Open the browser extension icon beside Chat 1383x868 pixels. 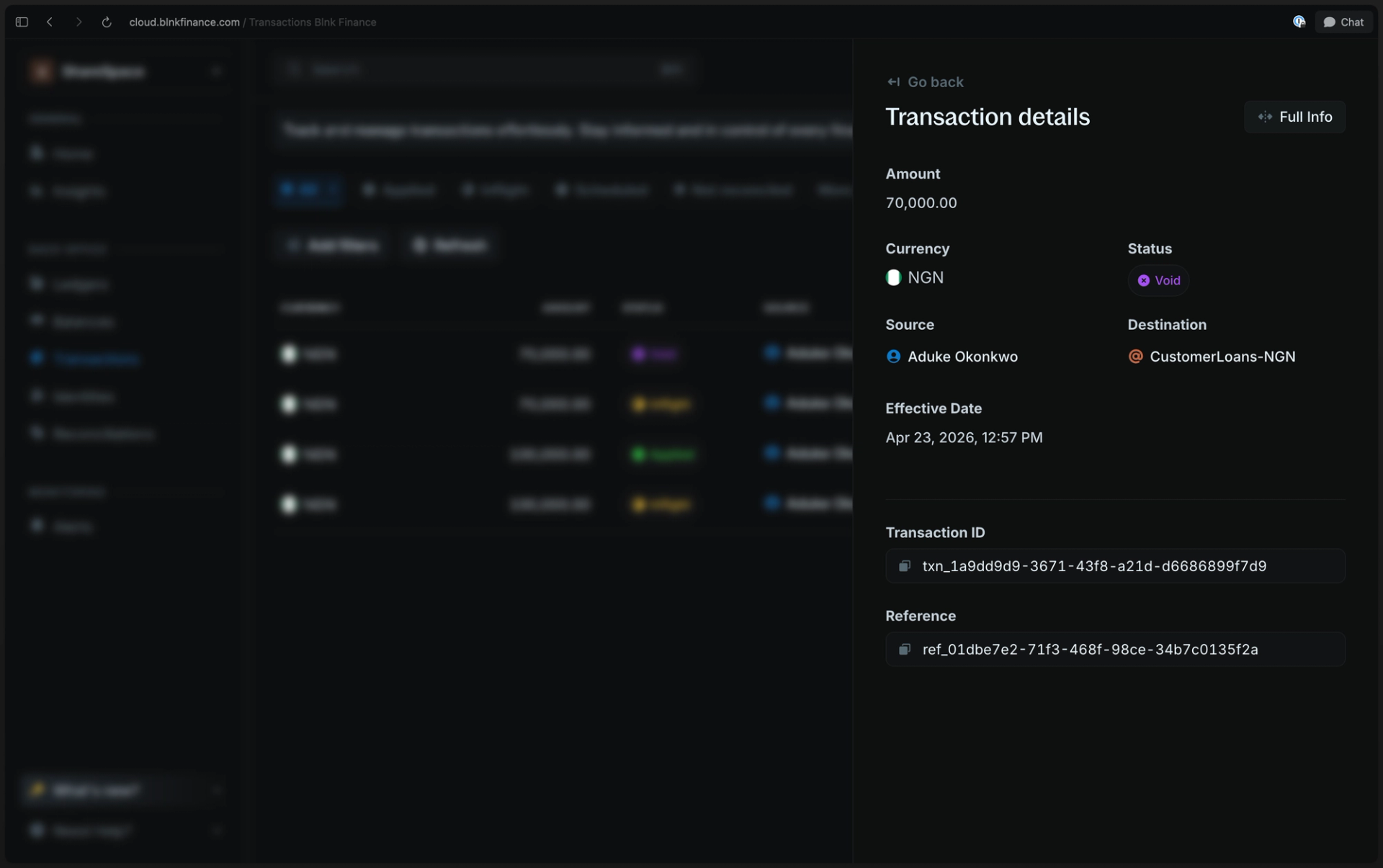click(1299, 22)
